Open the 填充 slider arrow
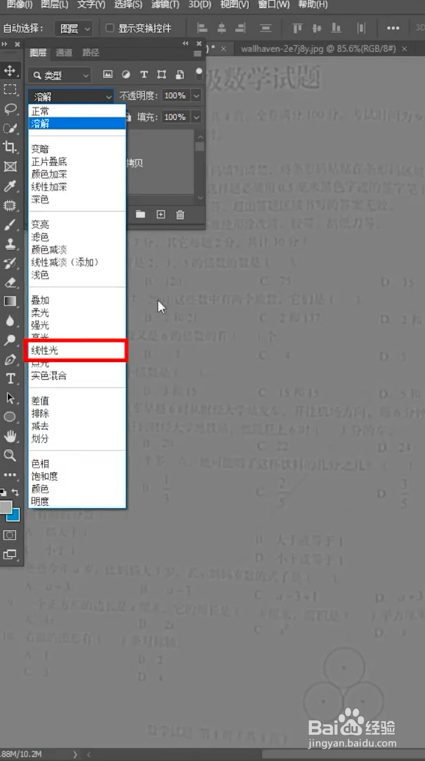The image size is (425, 761). tap(196, 117)
